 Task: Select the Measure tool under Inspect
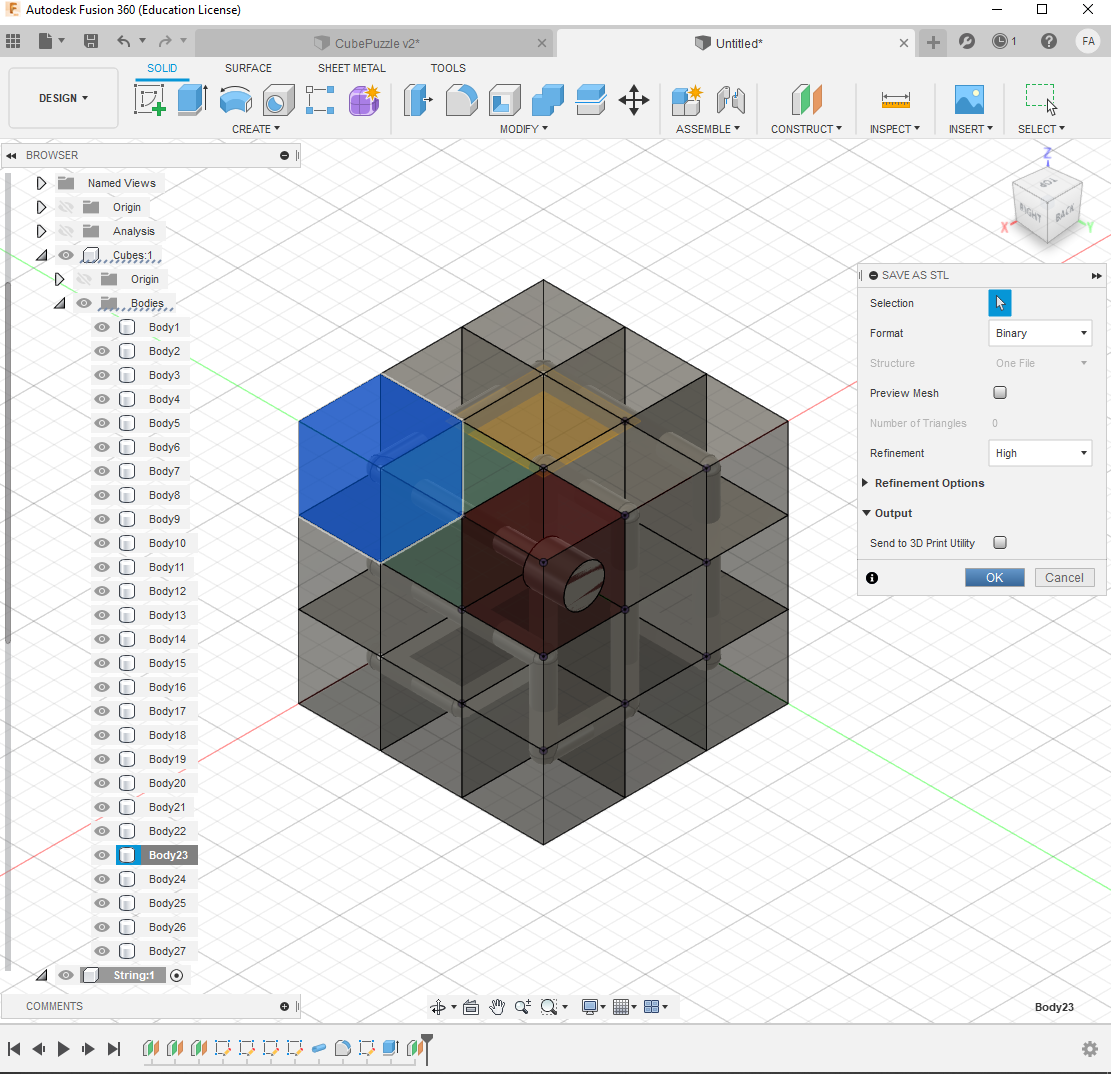click(895, 101)
